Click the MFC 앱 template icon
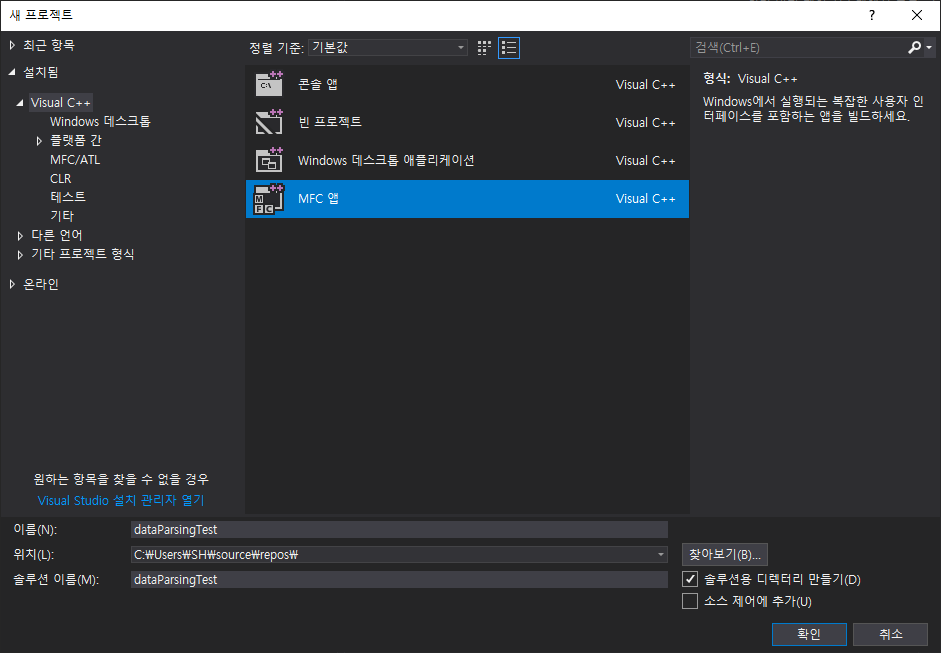This screenshot has width=941, height=653. (x=269, y=199)
